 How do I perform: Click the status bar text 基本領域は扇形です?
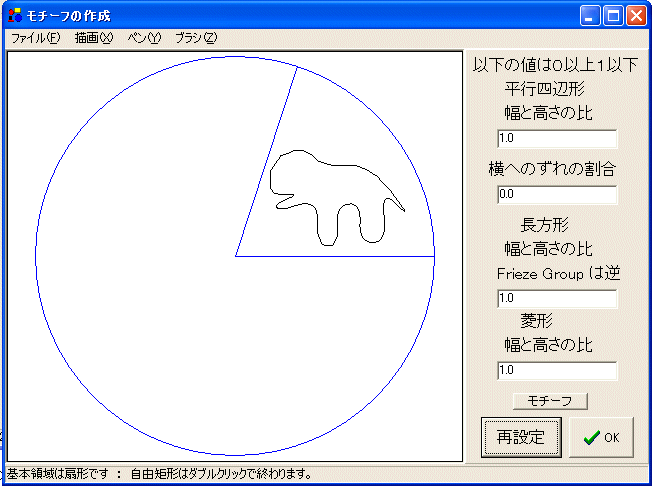click(57, 474)
